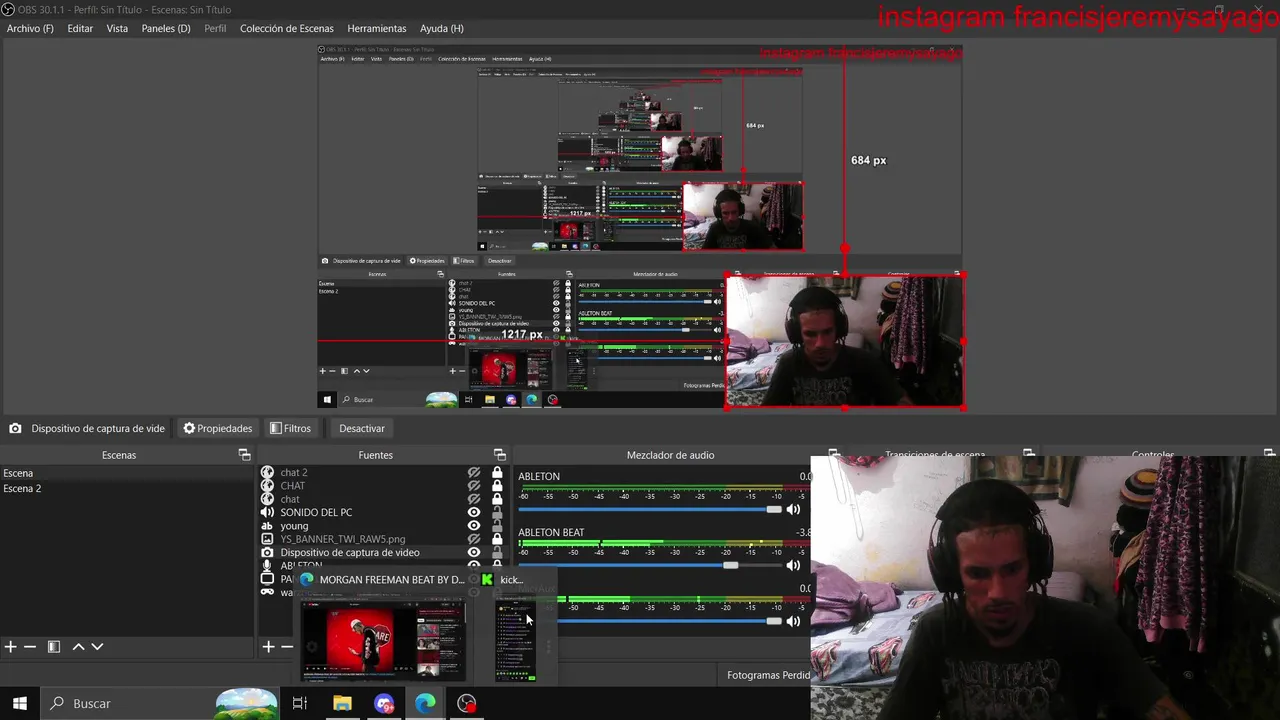Click the Propiedades button in source toolbar

[217, 428]
